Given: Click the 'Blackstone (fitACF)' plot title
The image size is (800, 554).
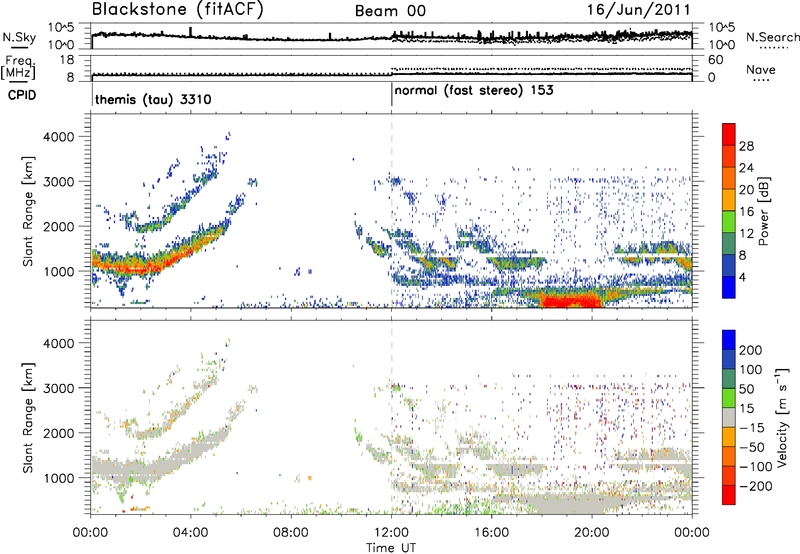Looking at the screenshot, I should pyautogui.click(x=178, y=9).
